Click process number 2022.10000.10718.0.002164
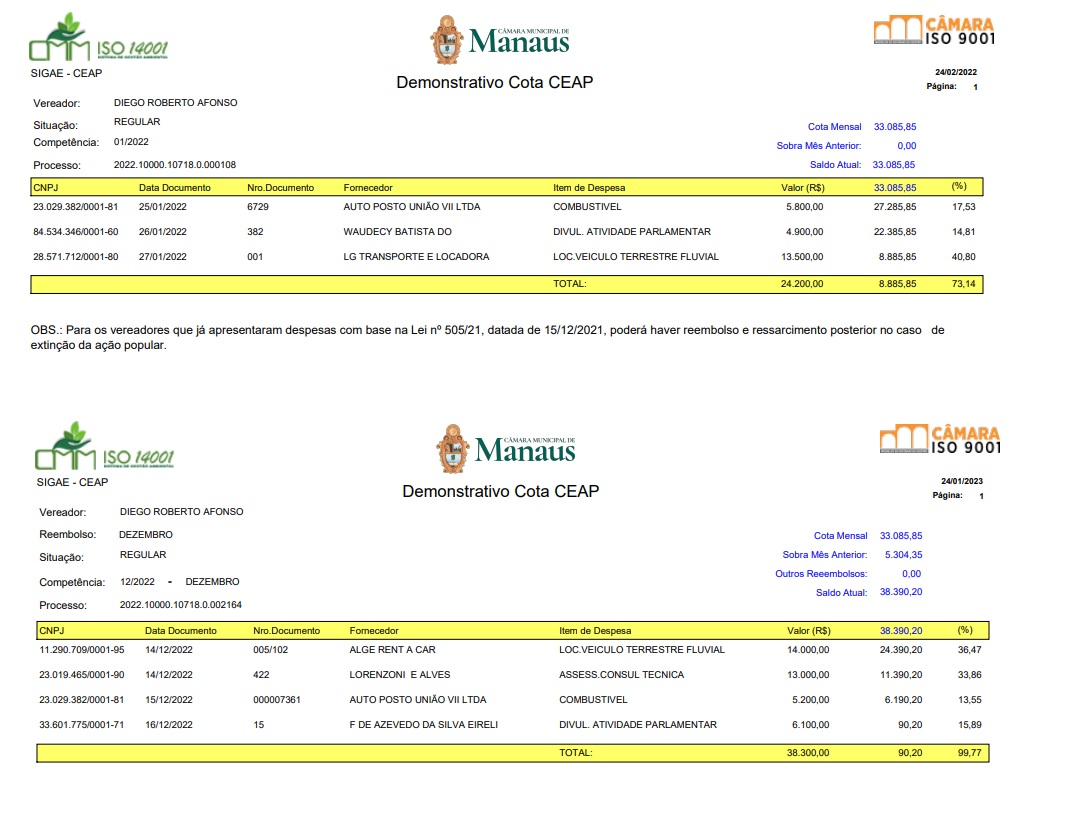Image resolution: width=1071 pixels, height=817 pixels. [x=180, y=605]
